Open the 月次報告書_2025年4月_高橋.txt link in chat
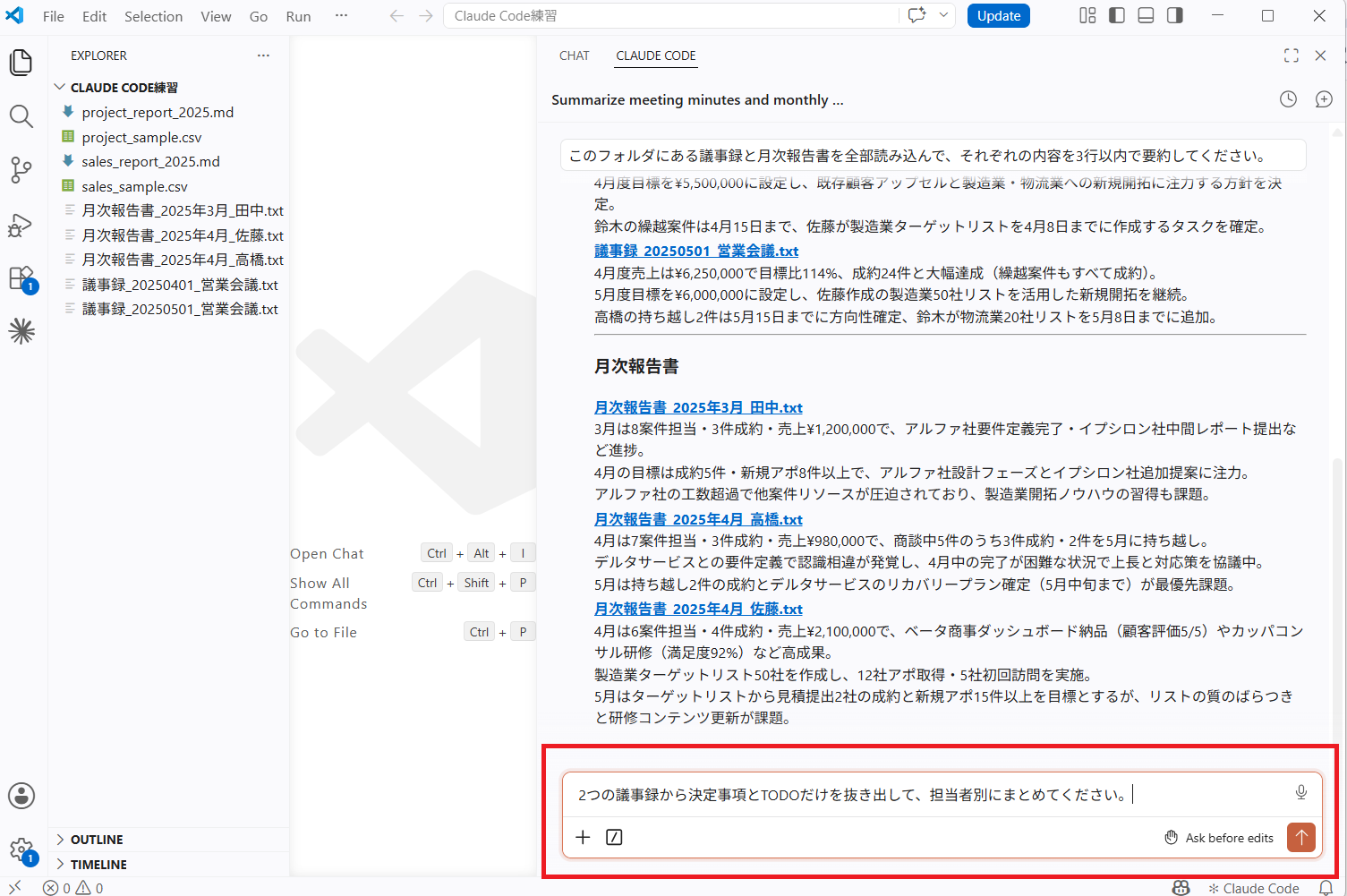 [698, 519]
